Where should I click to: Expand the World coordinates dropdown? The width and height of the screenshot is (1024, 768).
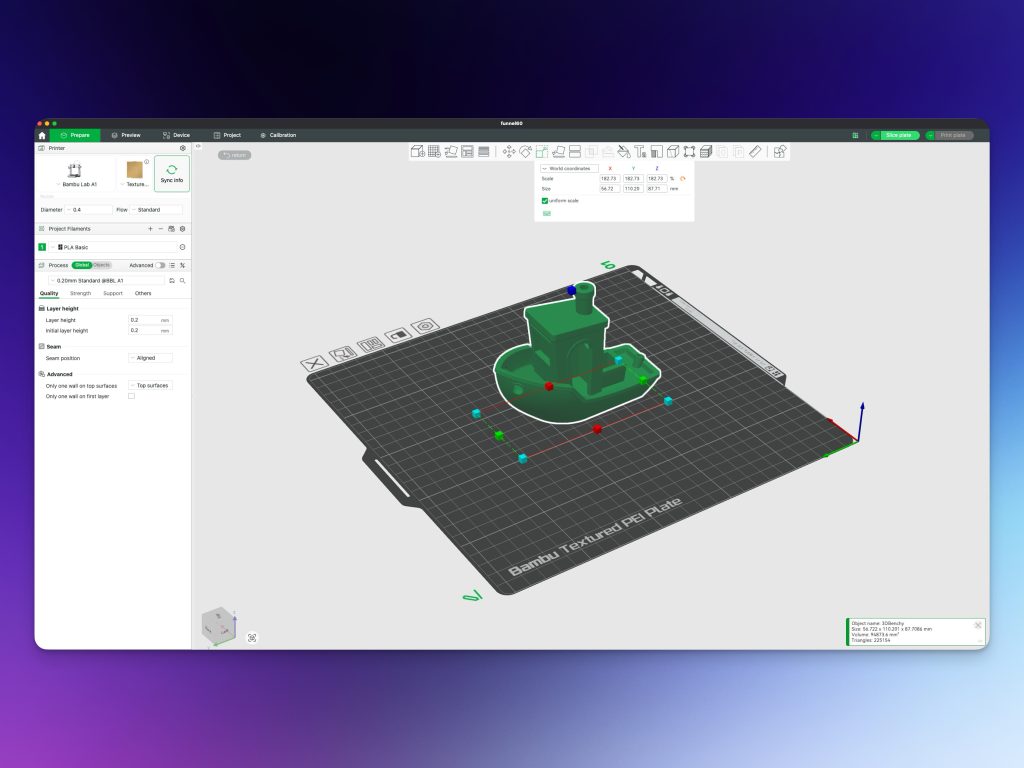point(568,169)
